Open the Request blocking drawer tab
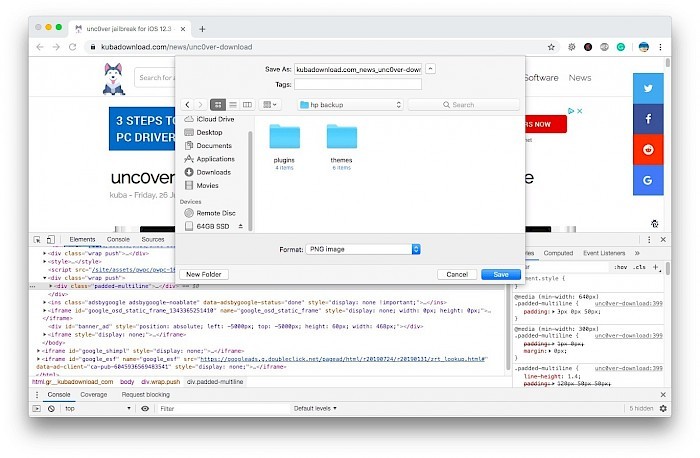700x458 pixels. pos(146,395)
